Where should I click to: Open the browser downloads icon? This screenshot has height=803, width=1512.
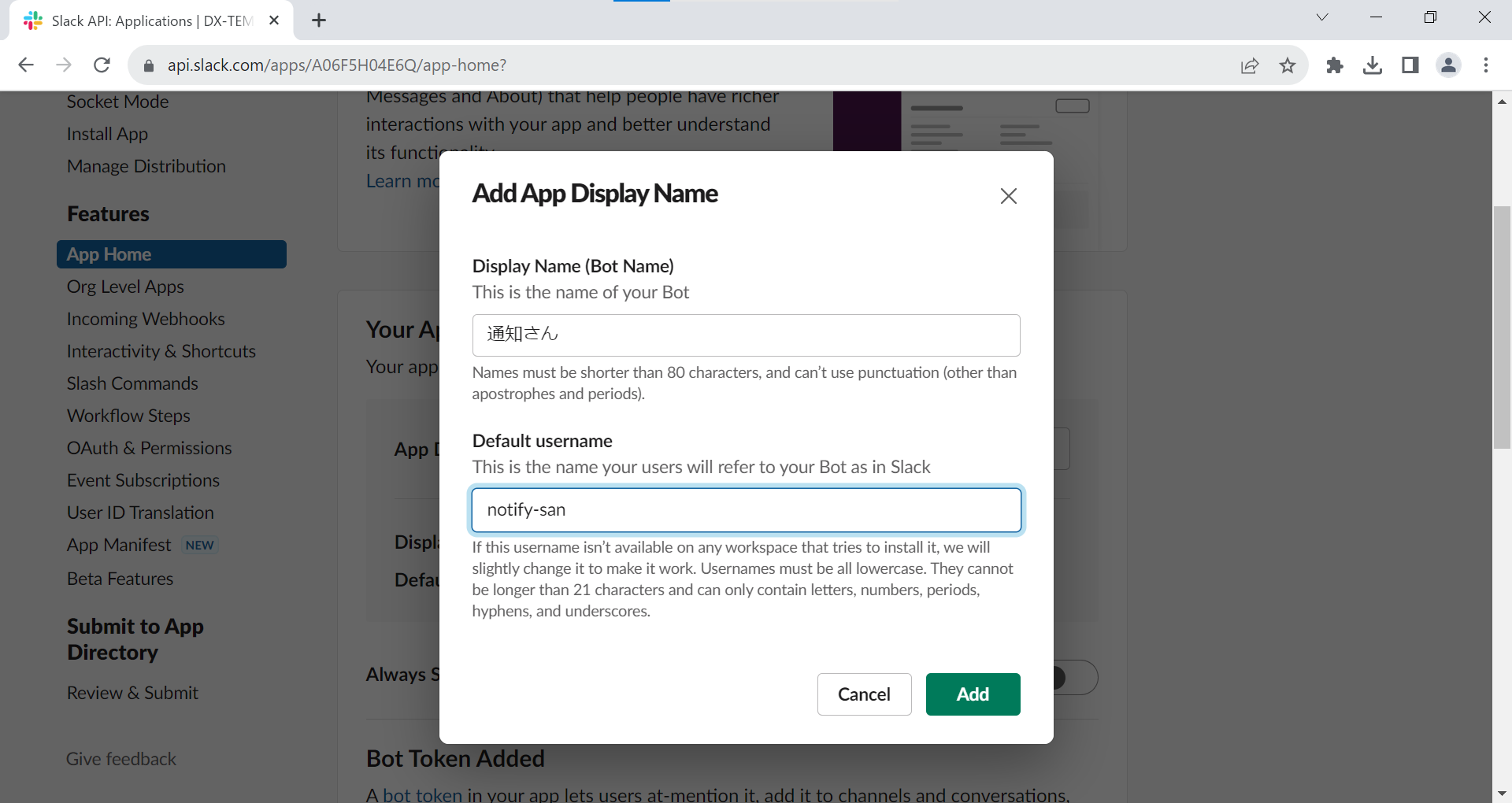[1372, 65]
